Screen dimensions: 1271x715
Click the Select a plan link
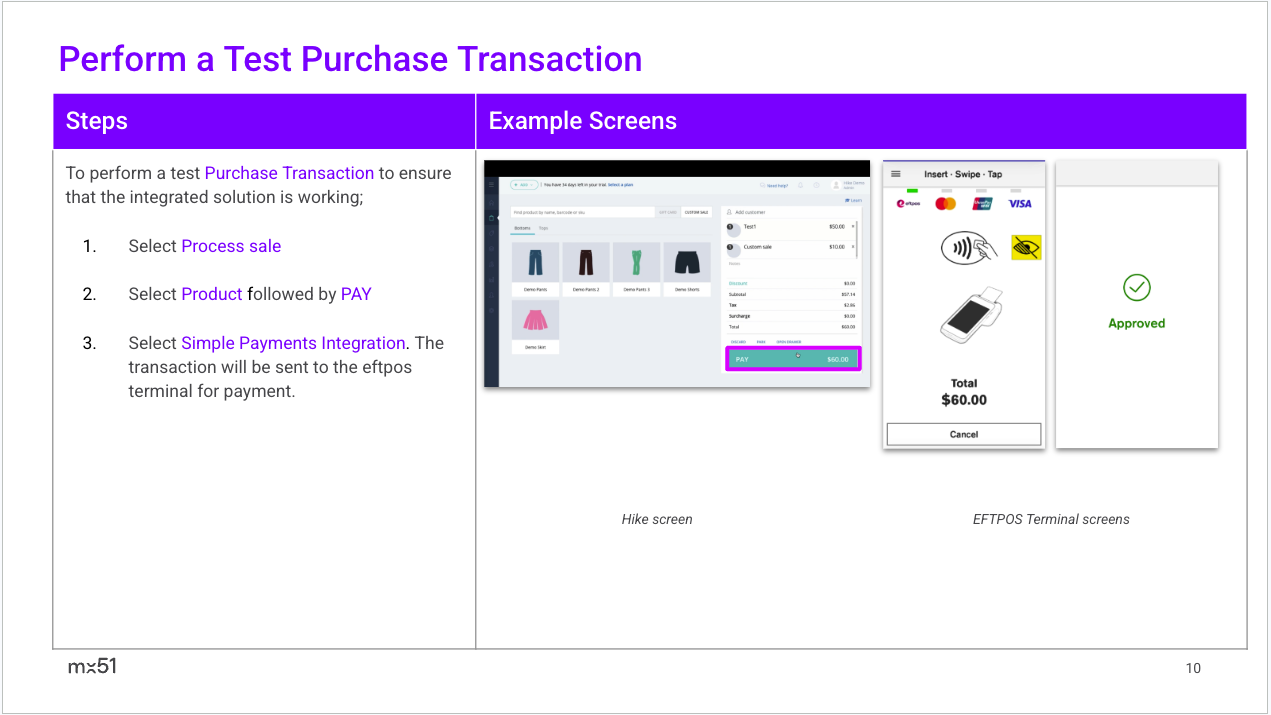point(620,185)
